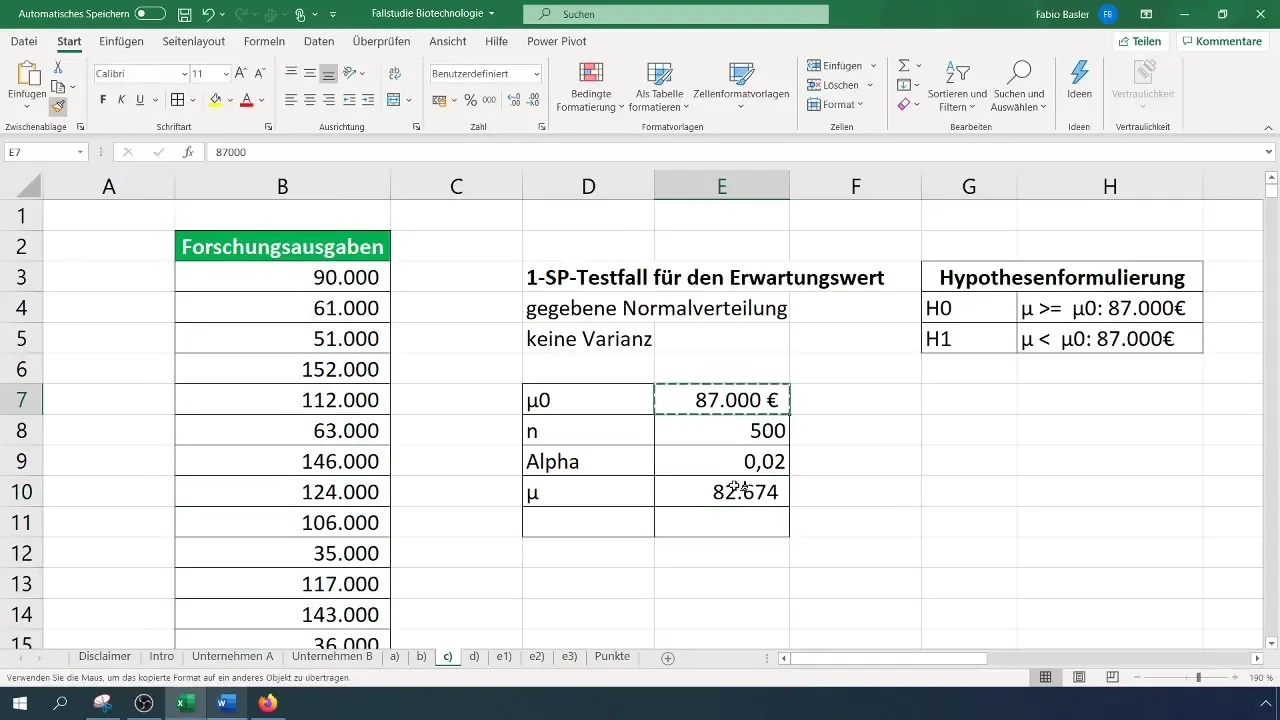Open Bedingte Formatierung menu

tap(591, 86)
